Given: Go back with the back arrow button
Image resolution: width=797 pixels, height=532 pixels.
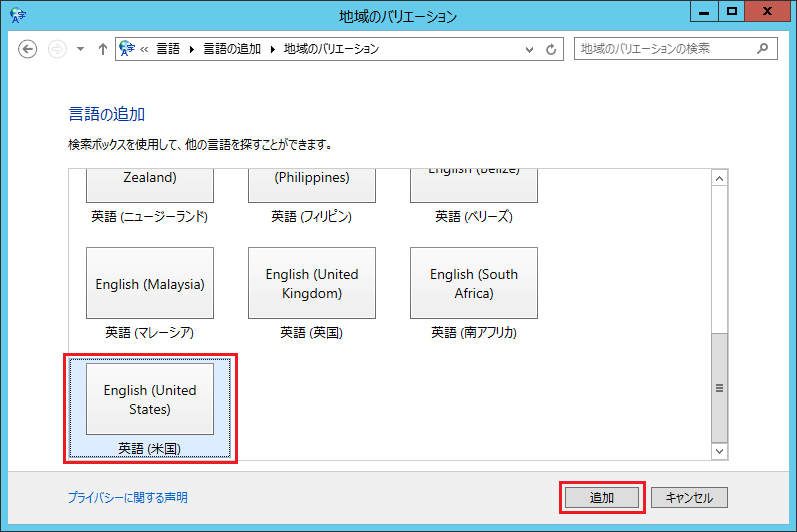Looking at the screenshot, I should pos(27,49).
